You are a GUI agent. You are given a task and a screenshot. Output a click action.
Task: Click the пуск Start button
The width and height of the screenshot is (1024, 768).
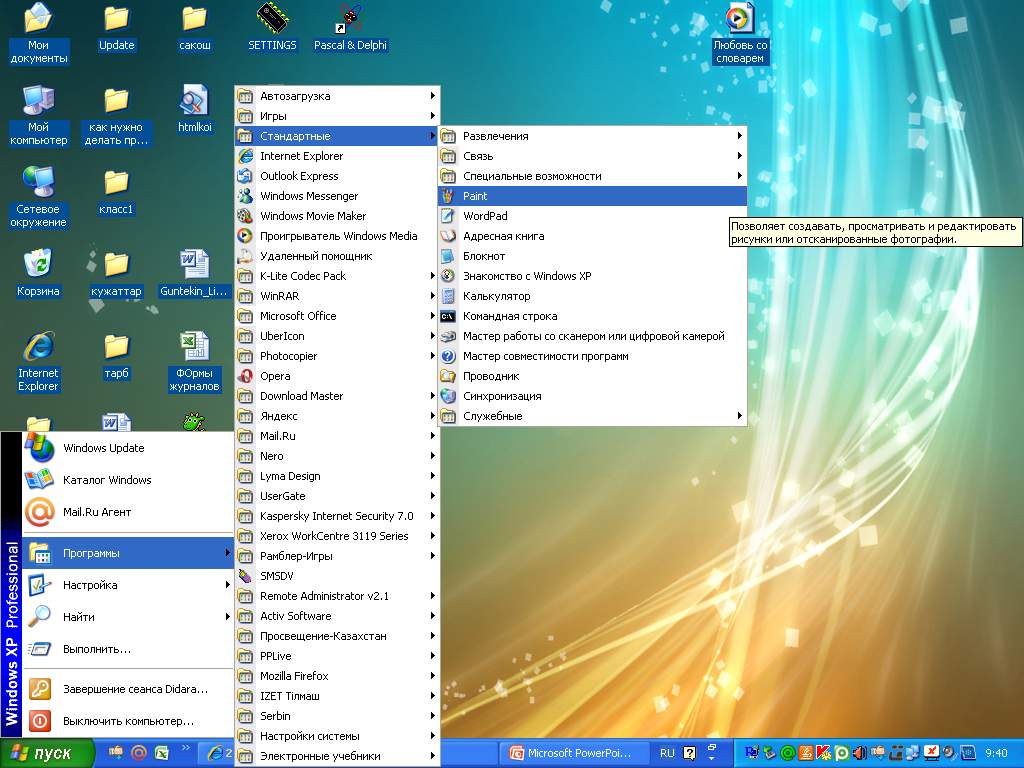point(47,753)
